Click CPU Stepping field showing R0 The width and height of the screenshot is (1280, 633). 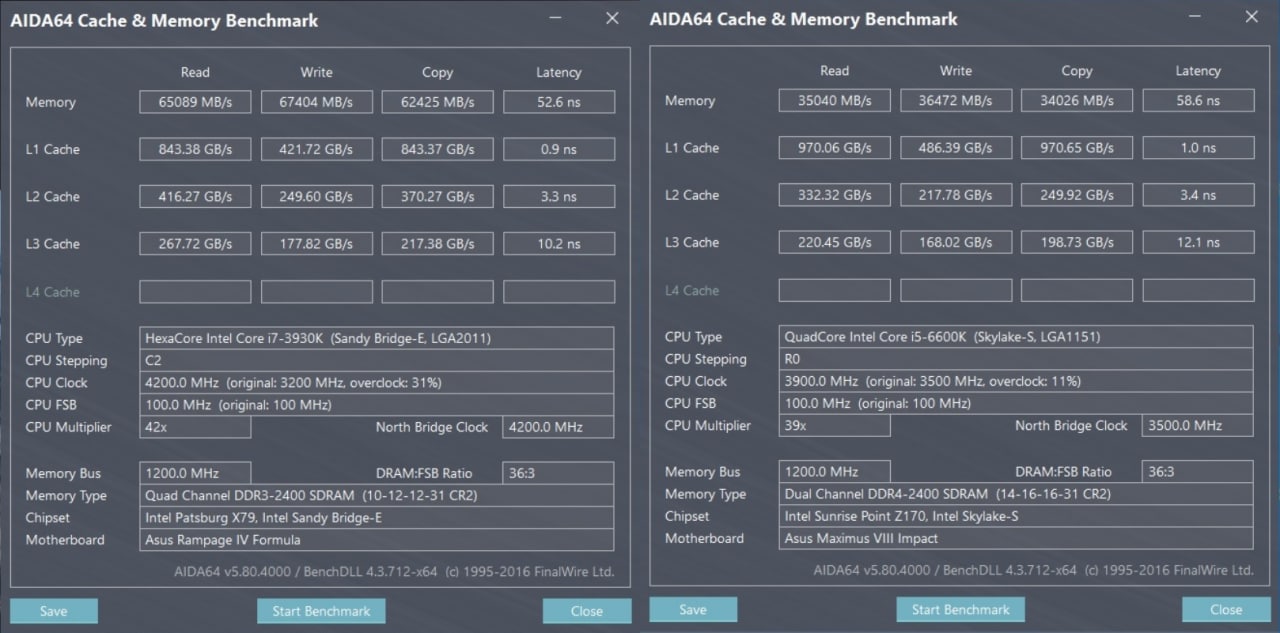pos(1016,358)
